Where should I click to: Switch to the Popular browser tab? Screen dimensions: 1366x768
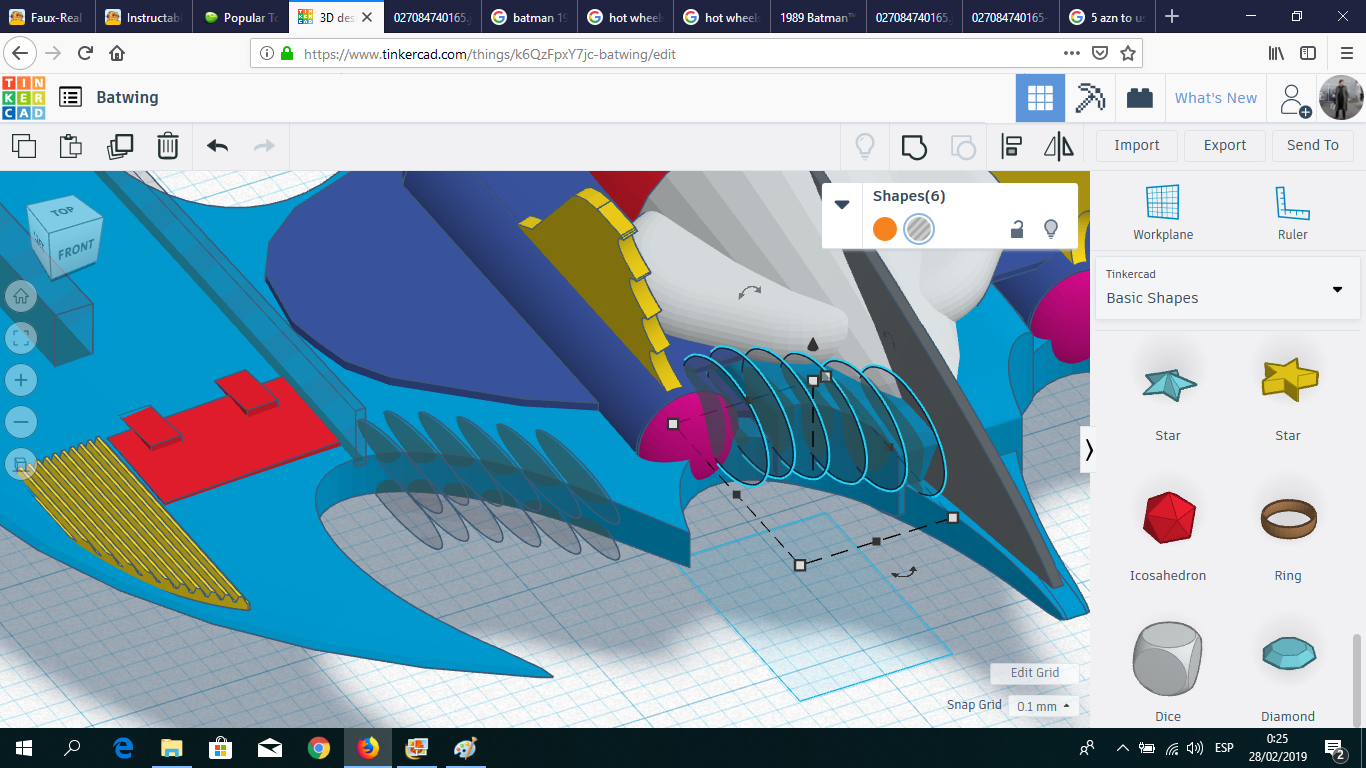pyautogui.click(x=241, y=17)
